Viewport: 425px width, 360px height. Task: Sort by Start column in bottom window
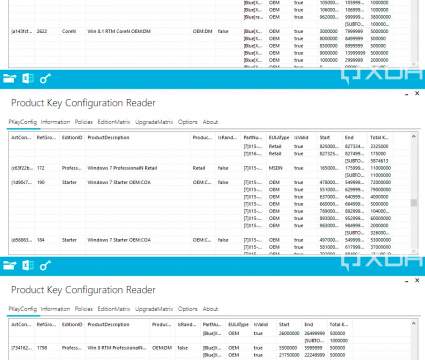(284, 324)
